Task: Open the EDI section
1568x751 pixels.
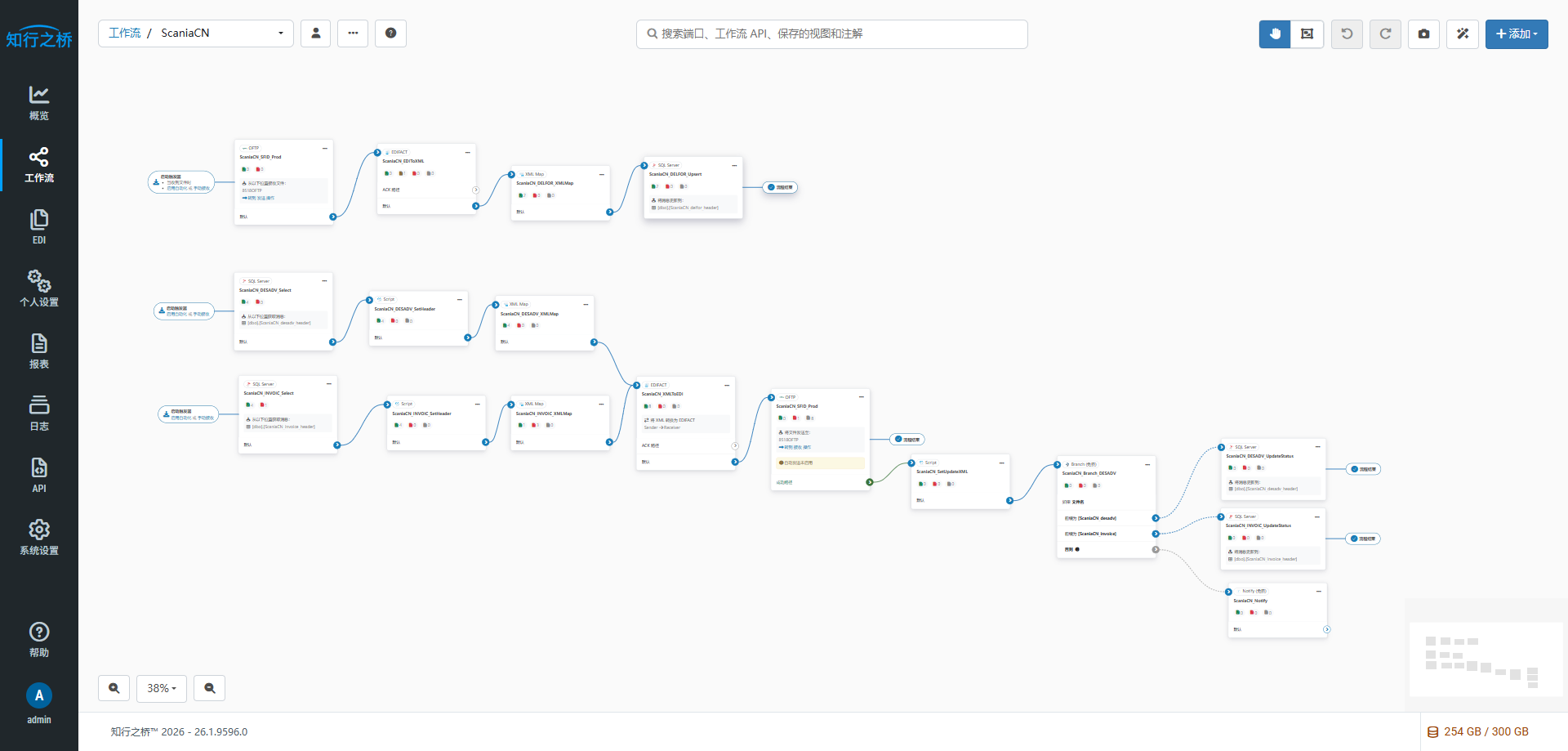Action: point(39,227)
